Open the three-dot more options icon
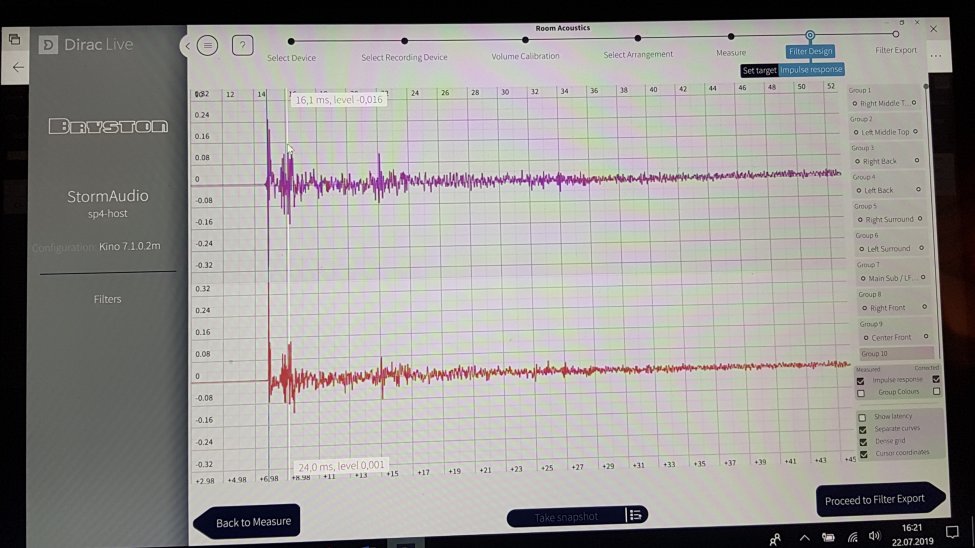The image size is (975, 548). 936,56
